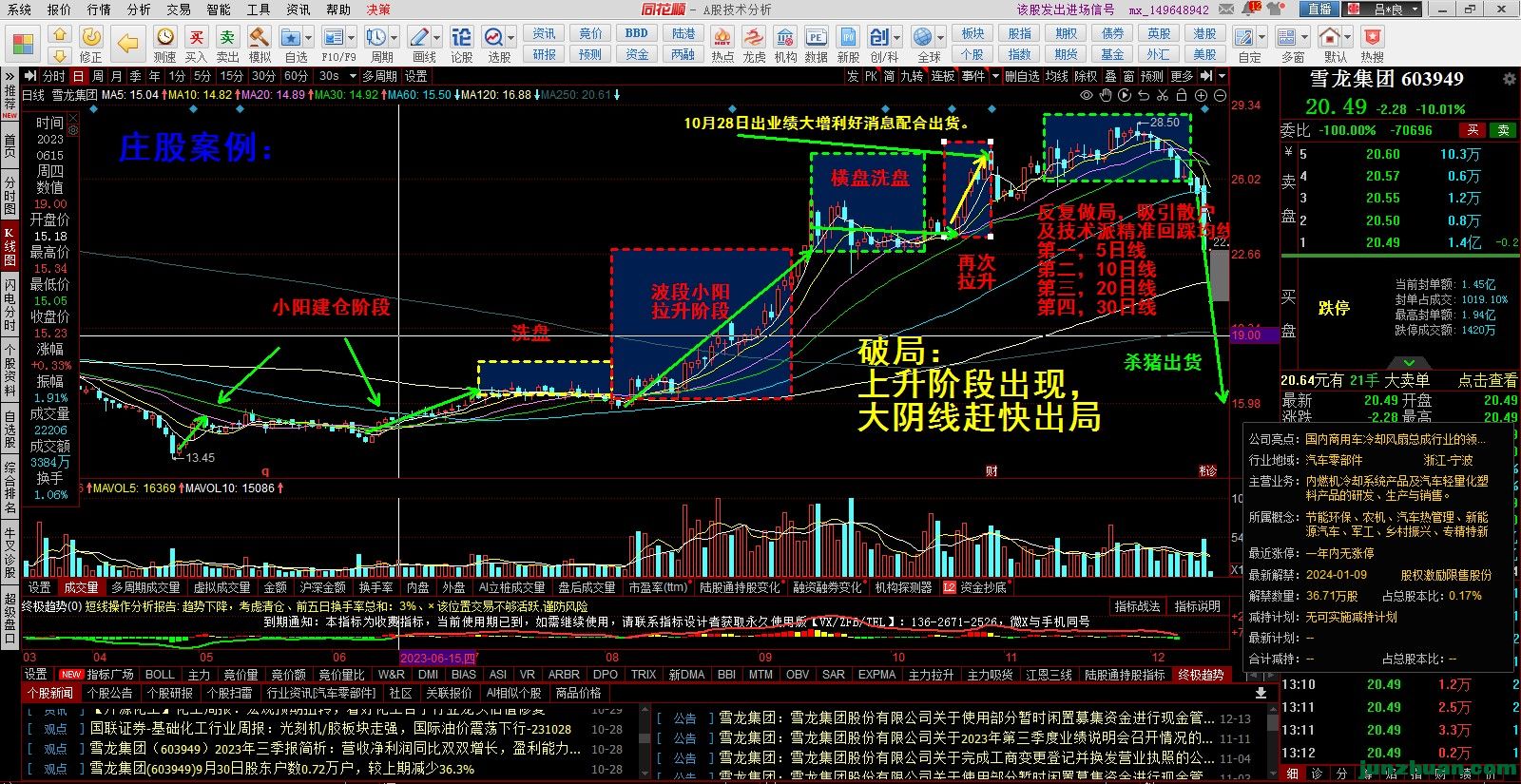Click the 周期 period clock icon
Viewport: 1521px width, 784px height.
tap(376, 37)
